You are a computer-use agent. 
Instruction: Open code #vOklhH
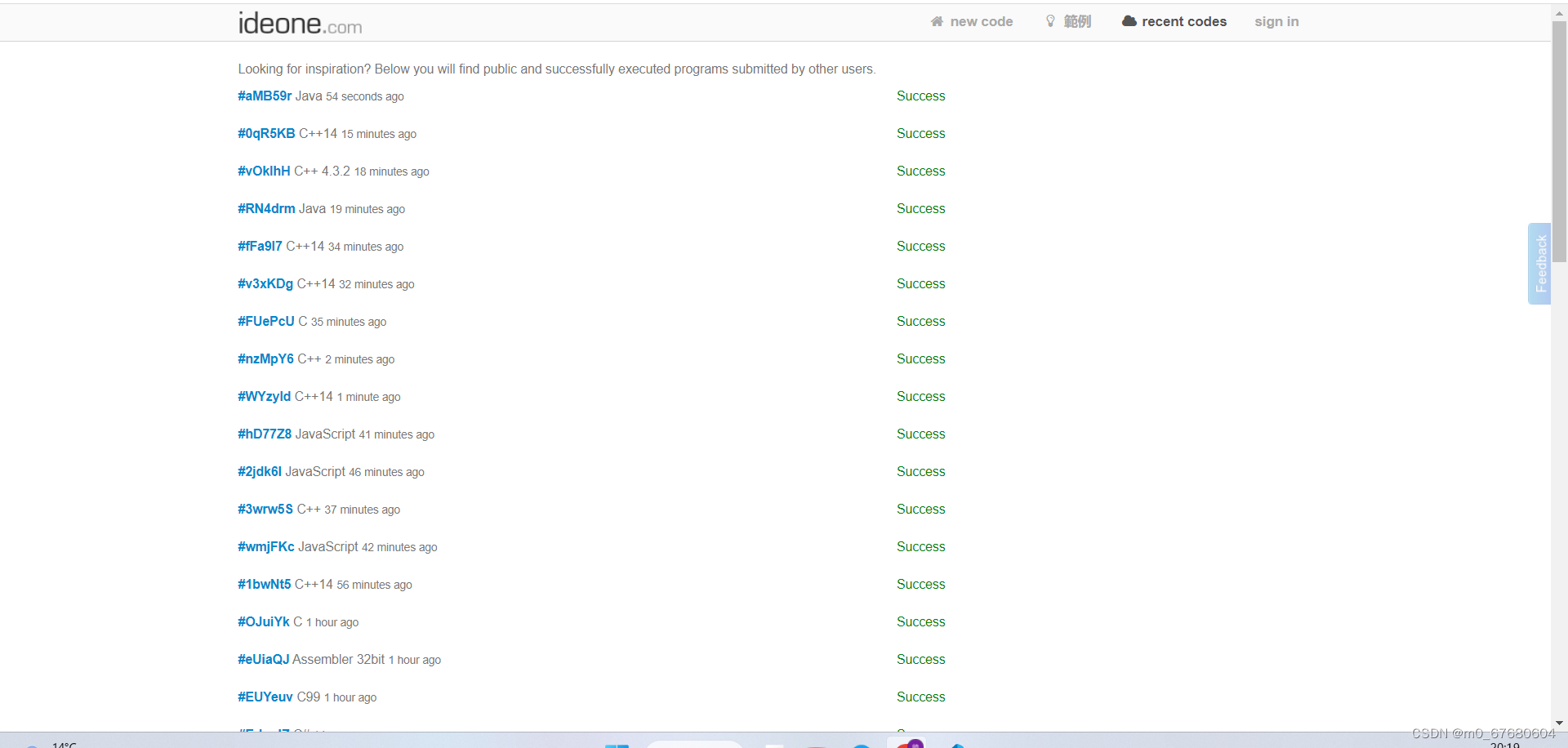click(x=264, y=171)
